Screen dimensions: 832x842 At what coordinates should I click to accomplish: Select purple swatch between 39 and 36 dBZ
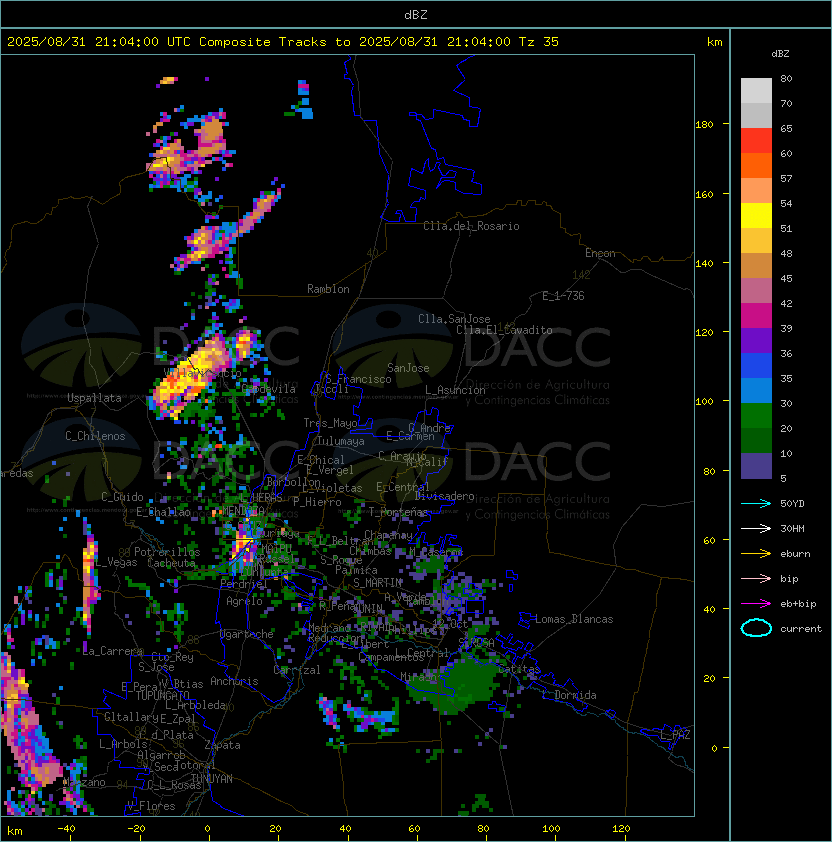[756, 341]
